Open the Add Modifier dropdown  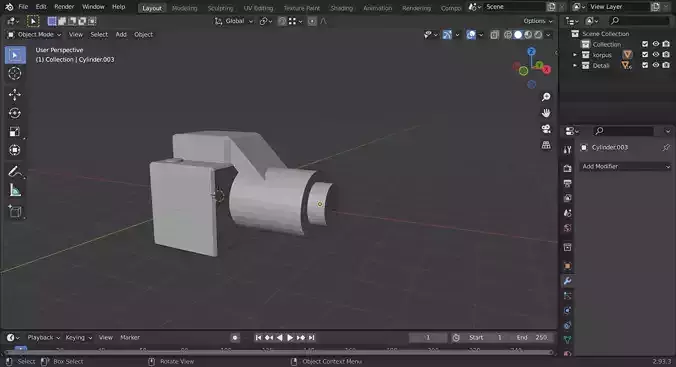625,166
